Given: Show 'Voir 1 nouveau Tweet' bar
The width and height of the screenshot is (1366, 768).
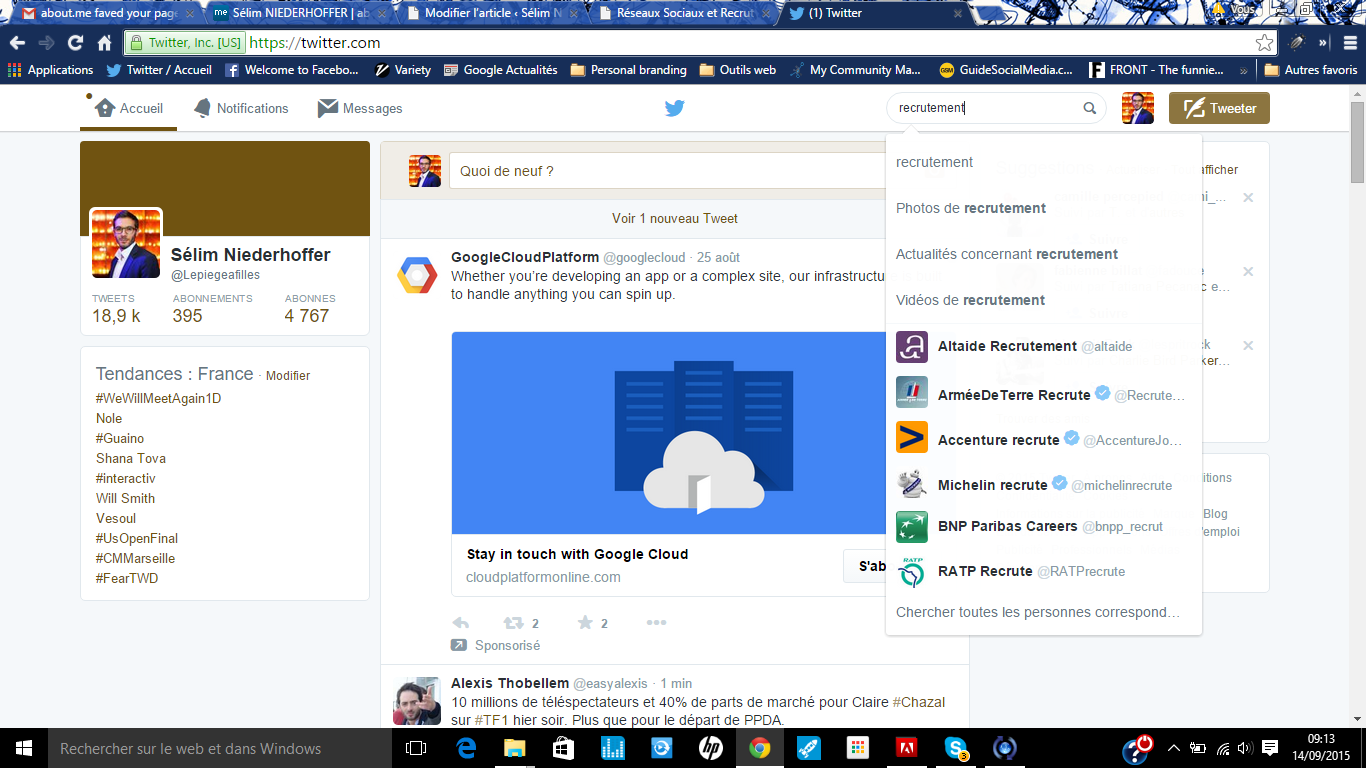Looking at the screenshot, I should (x=675, y=218).
